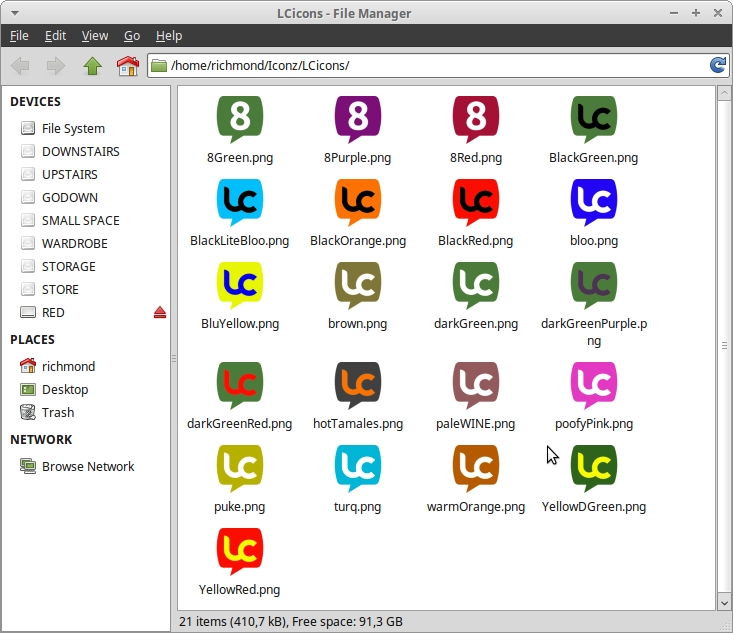This screenshot has height=633, width=733.
Task: Eject the RED device
Action: point(159,313)
